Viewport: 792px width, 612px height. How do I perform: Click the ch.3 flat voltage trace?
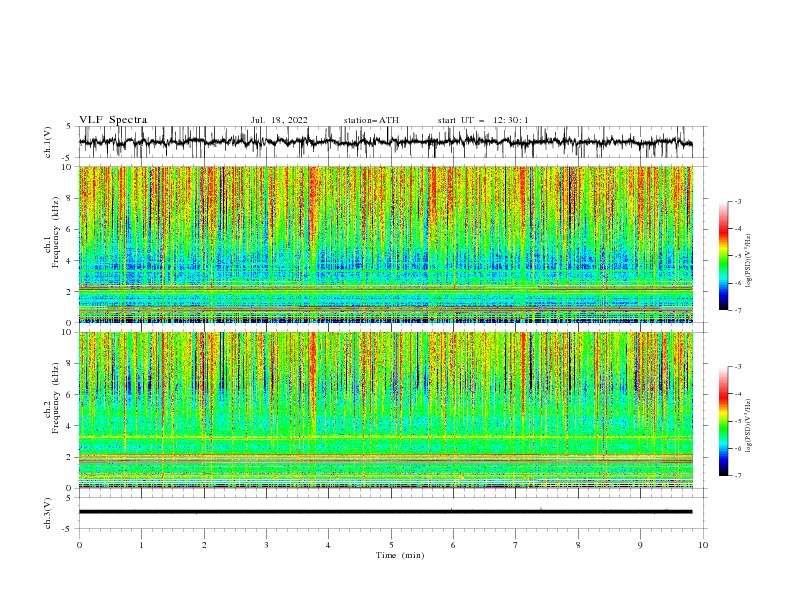(x=385, y=512)
